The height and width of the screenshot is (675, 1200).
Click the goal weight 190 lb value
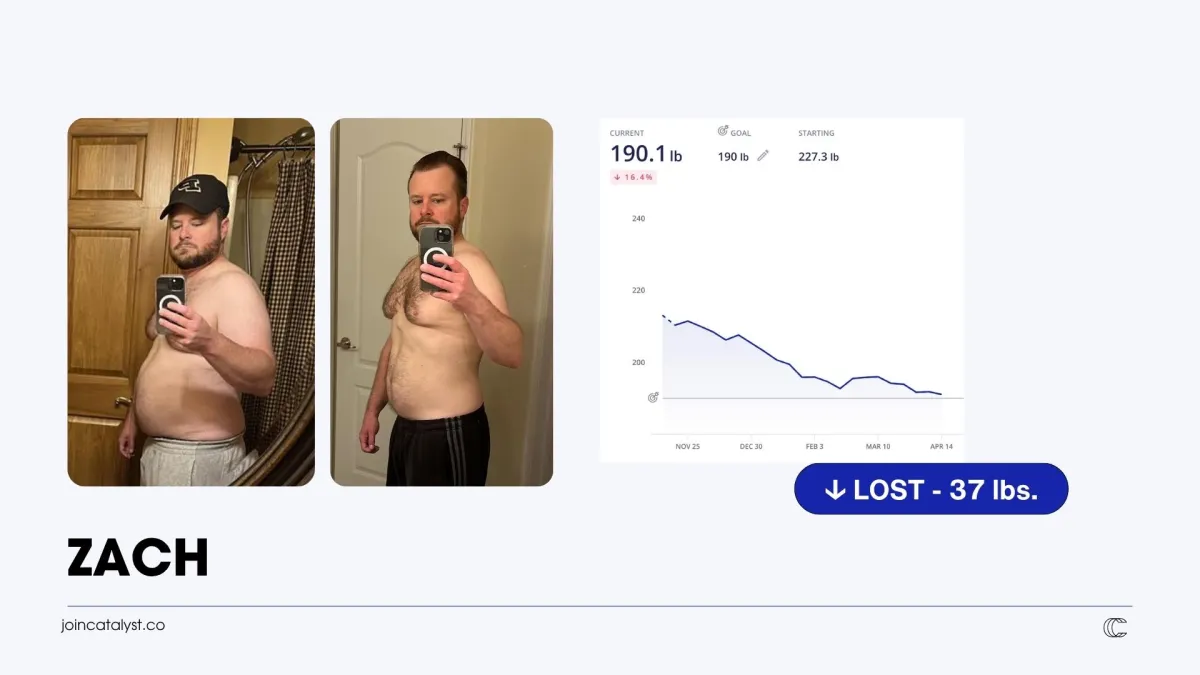tap(733, 157)
